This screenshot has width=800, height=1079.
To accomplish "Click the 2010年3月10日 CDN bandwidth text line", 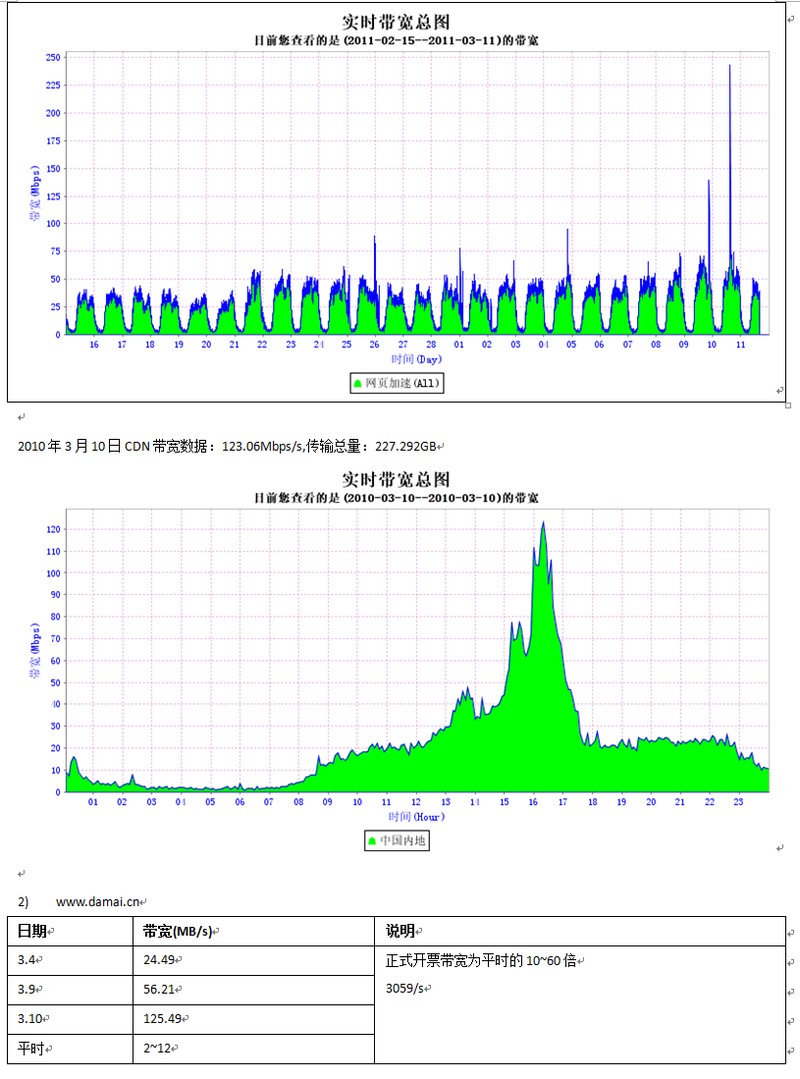I will pyautogui.click(x=227, y=446).
